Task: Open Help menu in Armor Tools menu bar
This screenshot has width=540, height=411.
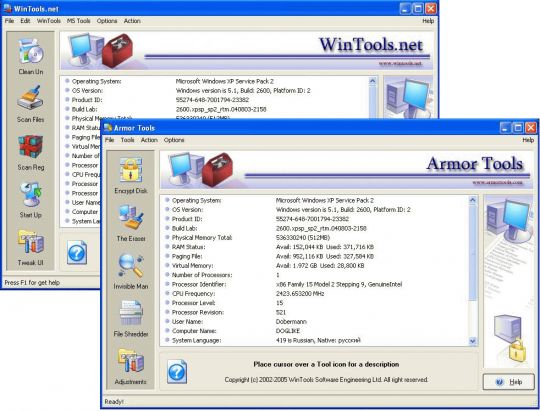Action: tap(528, 140)
